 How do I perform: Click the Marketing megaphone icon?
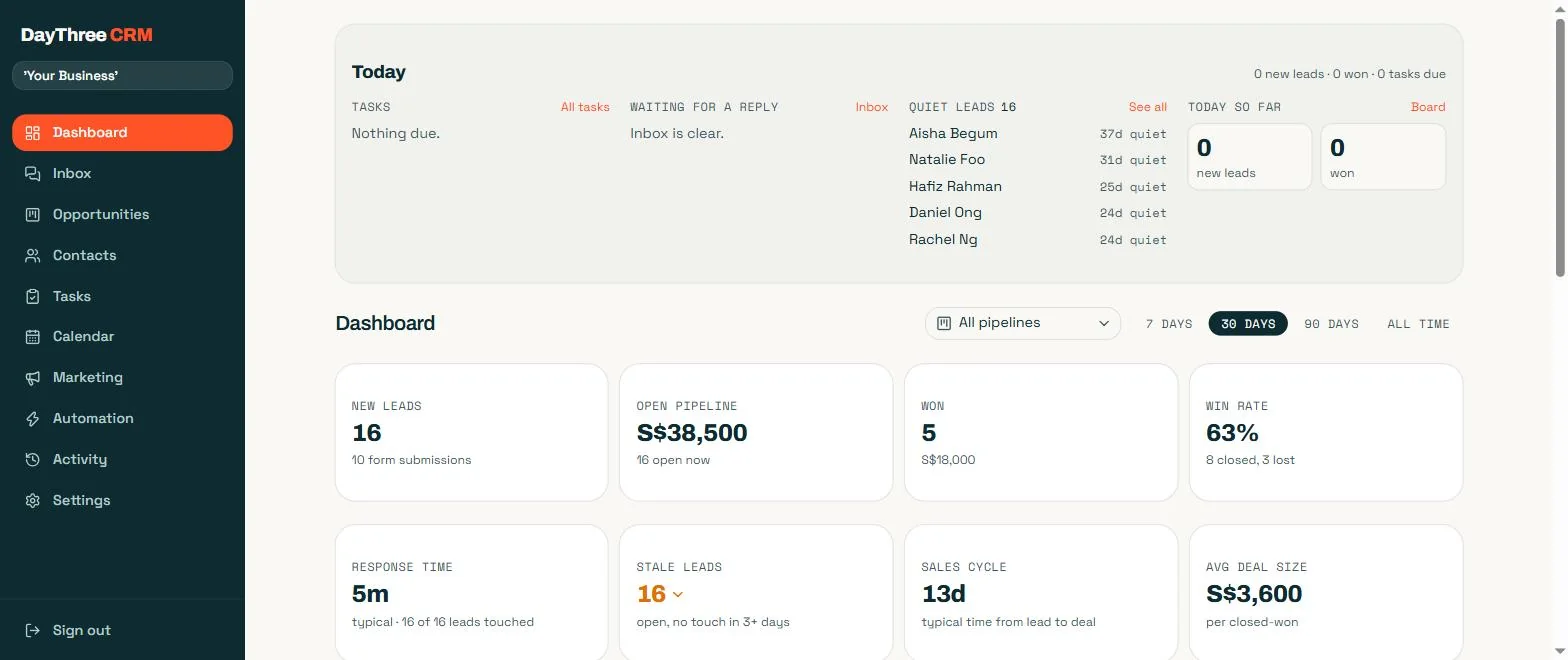click(x=33, y=378)
